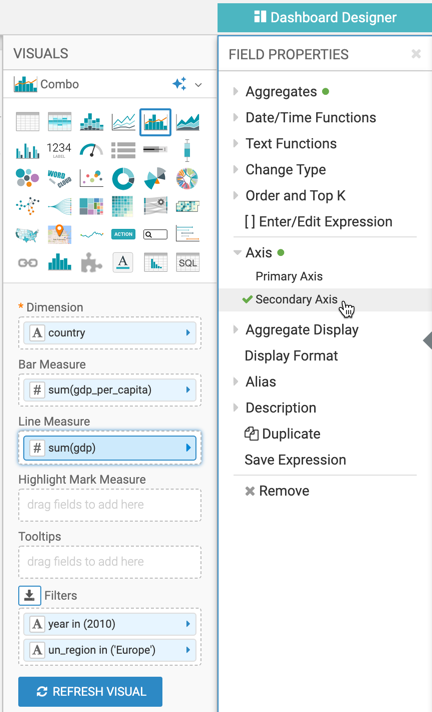Choose the Gauge visual icon
Image resolution: width=432 pixels, height=712 pixels.
coord(91,150)
